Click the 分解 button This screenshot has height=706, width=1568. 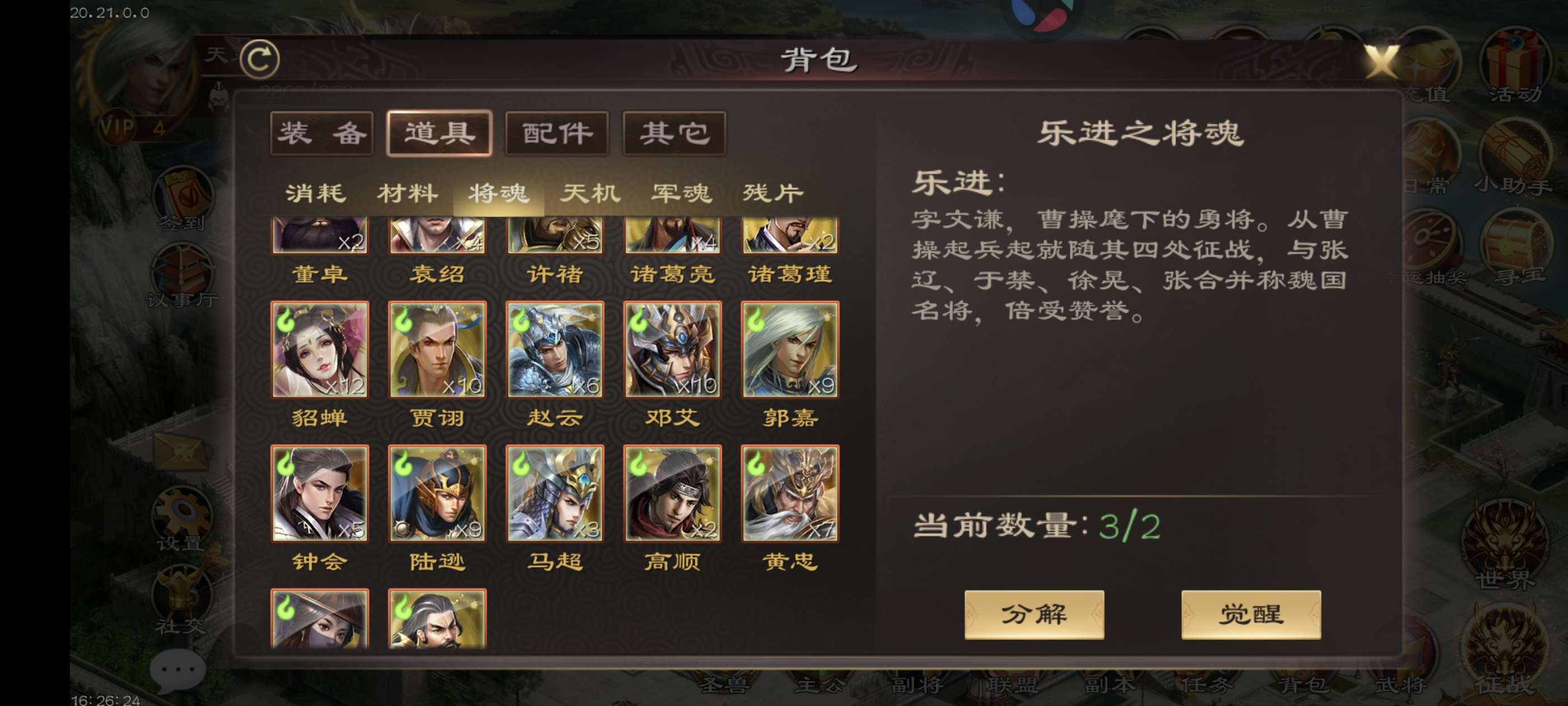[x=1034, y=614]
